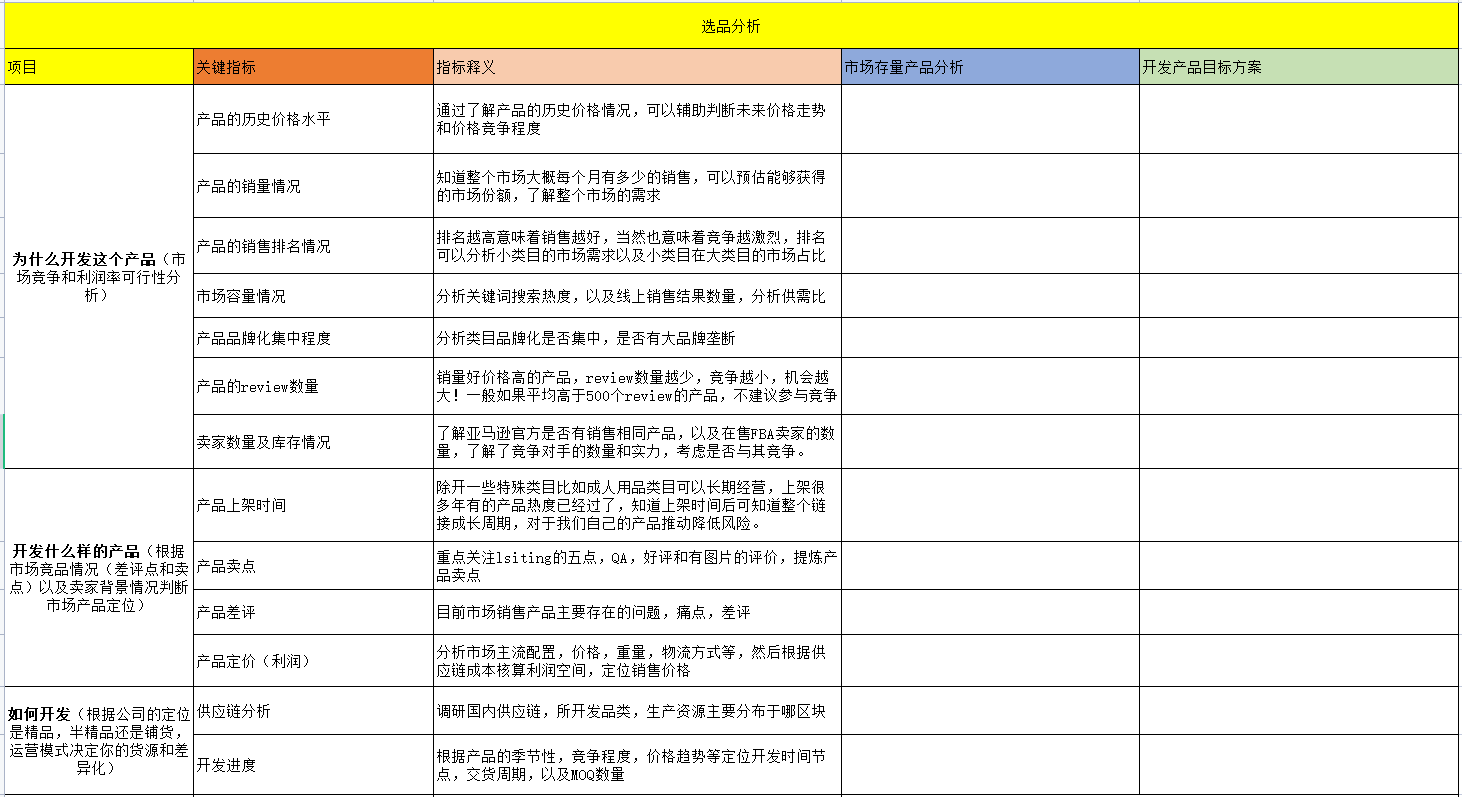
Task: Click the description 分析类目品牌化是否集中
Action: tap(637, 338)
